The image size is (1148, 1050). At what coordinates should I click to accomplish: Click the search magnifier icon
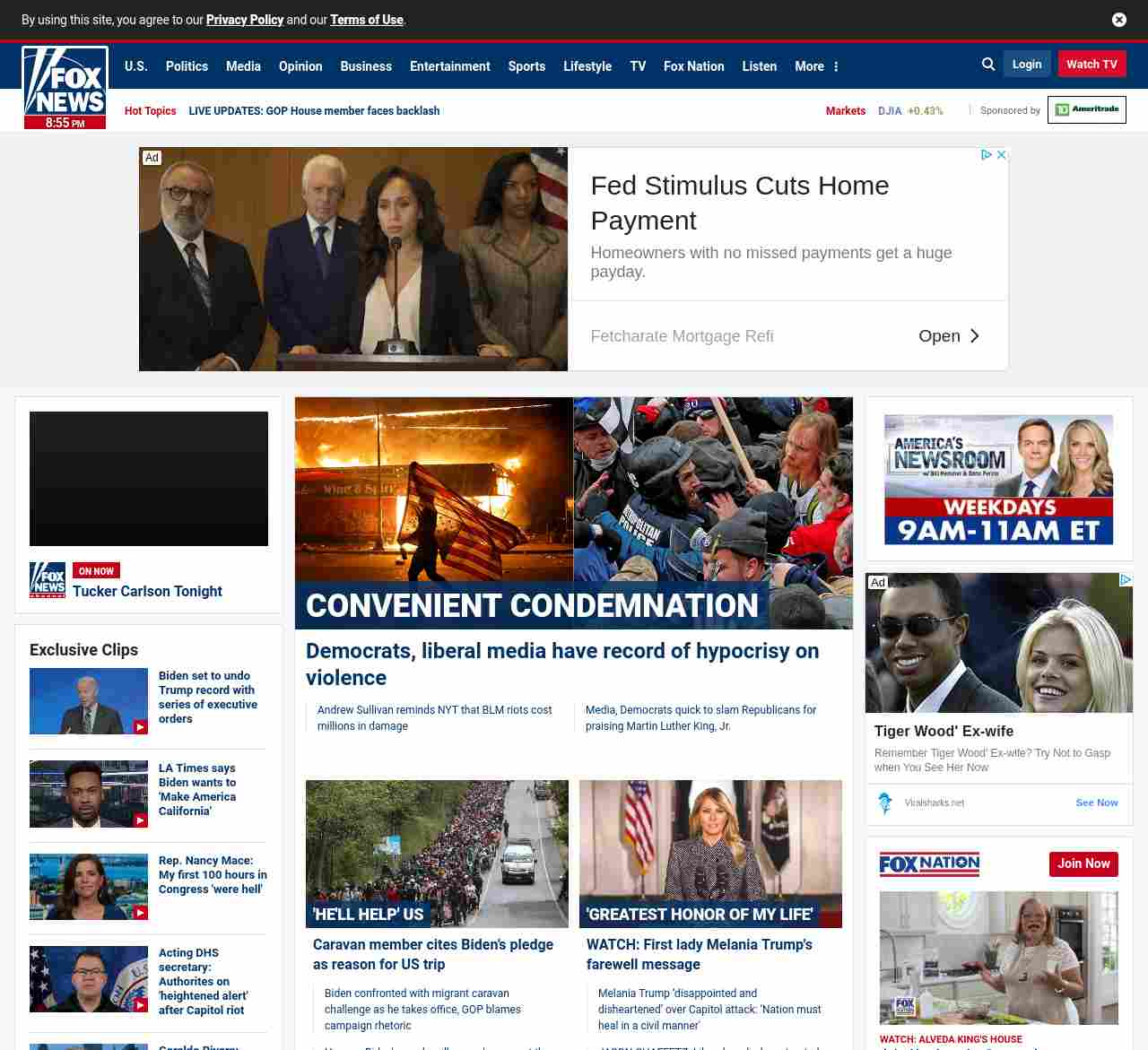pos(988,65)
